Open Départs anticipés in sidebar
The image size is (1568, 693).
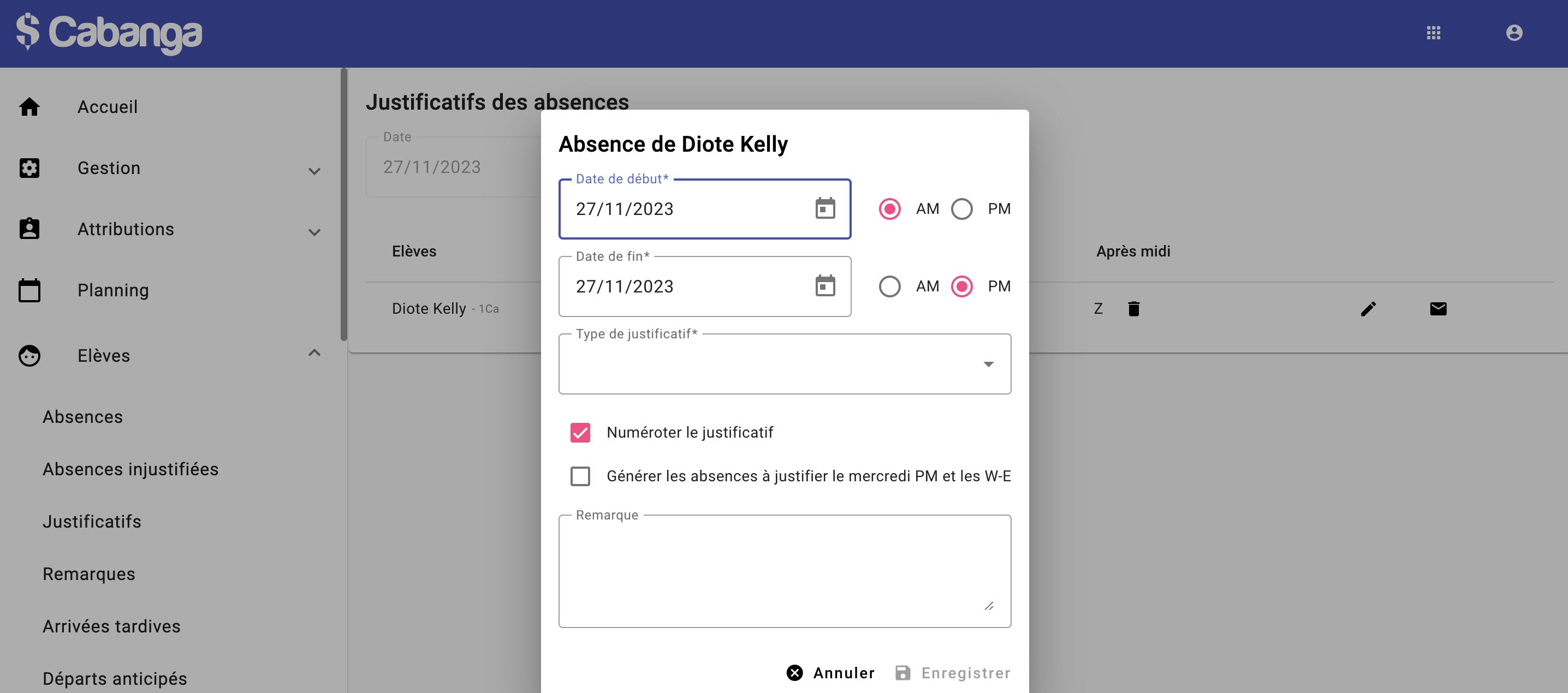click(115, 678)
